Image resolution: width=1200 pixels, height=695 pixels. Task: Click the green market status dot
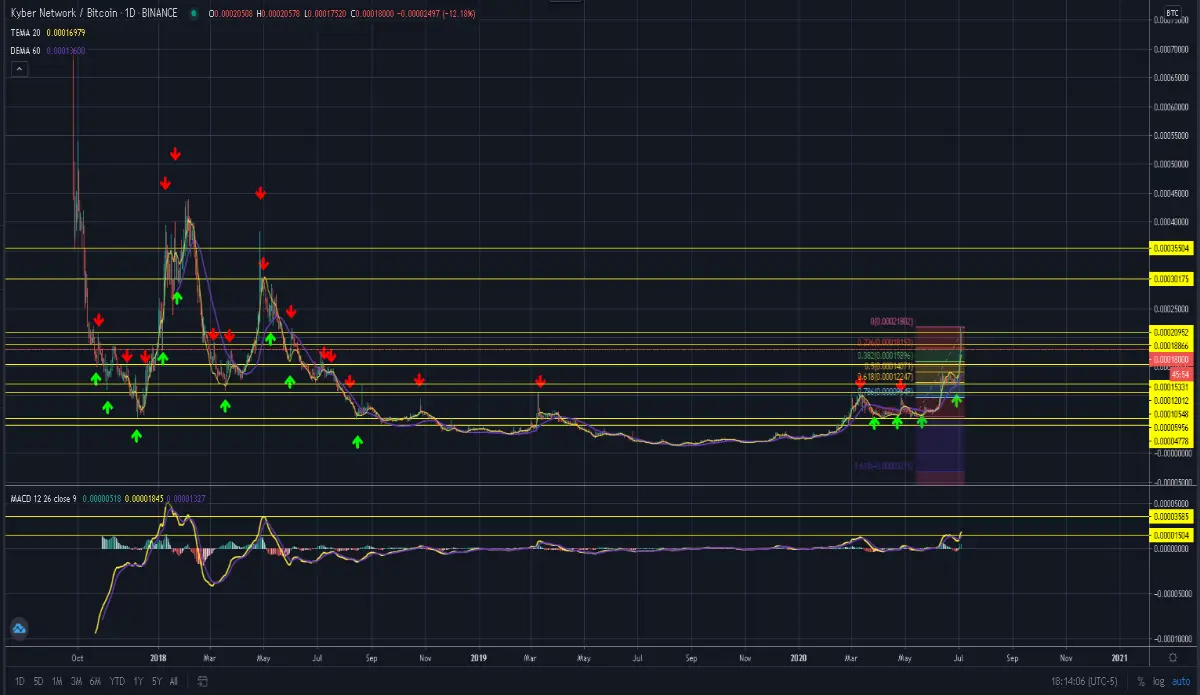pyautogui.click(x=192, y=13)
